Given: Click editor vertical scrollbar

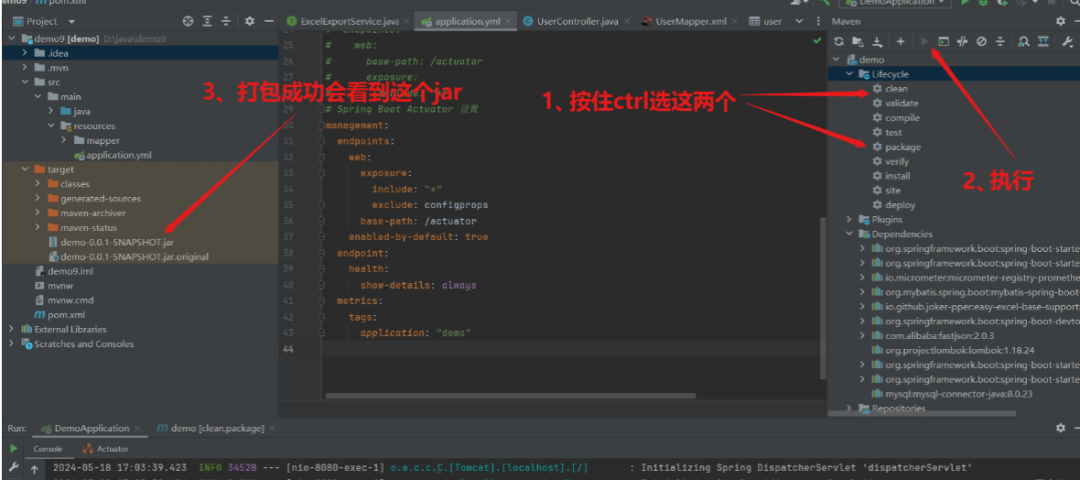Looking at the screenshot, I should pos(822,298).
